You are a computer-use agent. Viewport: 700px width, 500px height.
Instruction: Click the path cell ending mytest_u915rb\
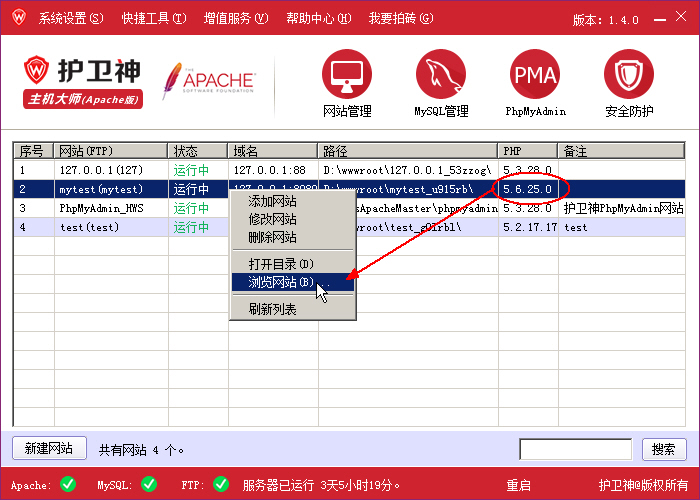click(408, 189)
